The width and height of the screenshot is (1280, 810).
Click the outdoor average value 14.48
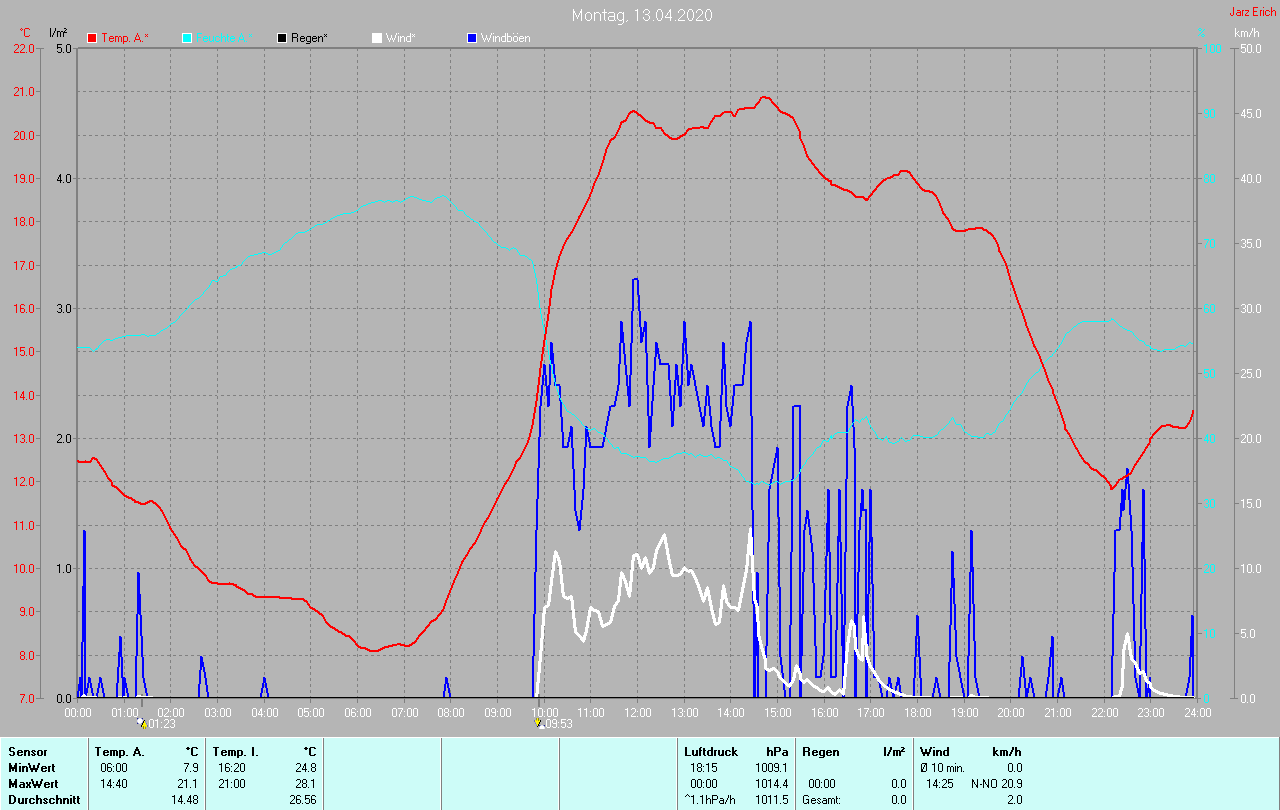click(184, 800)
